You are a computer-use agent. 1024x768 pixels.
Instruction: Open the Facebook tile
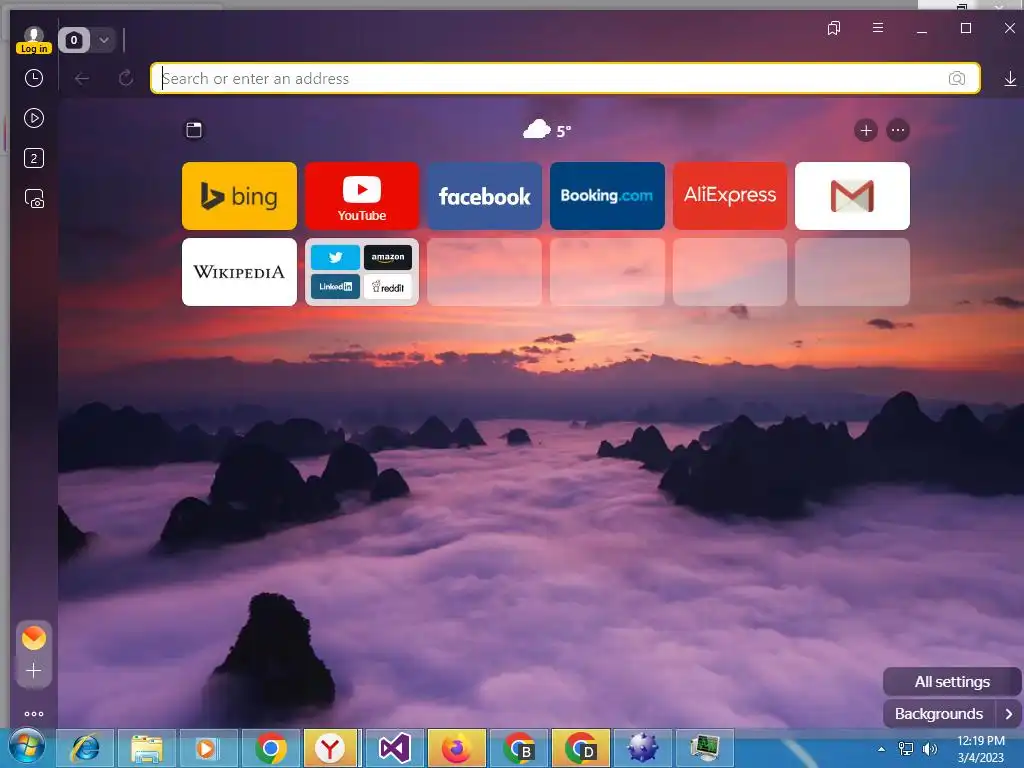tap(485, 196)
